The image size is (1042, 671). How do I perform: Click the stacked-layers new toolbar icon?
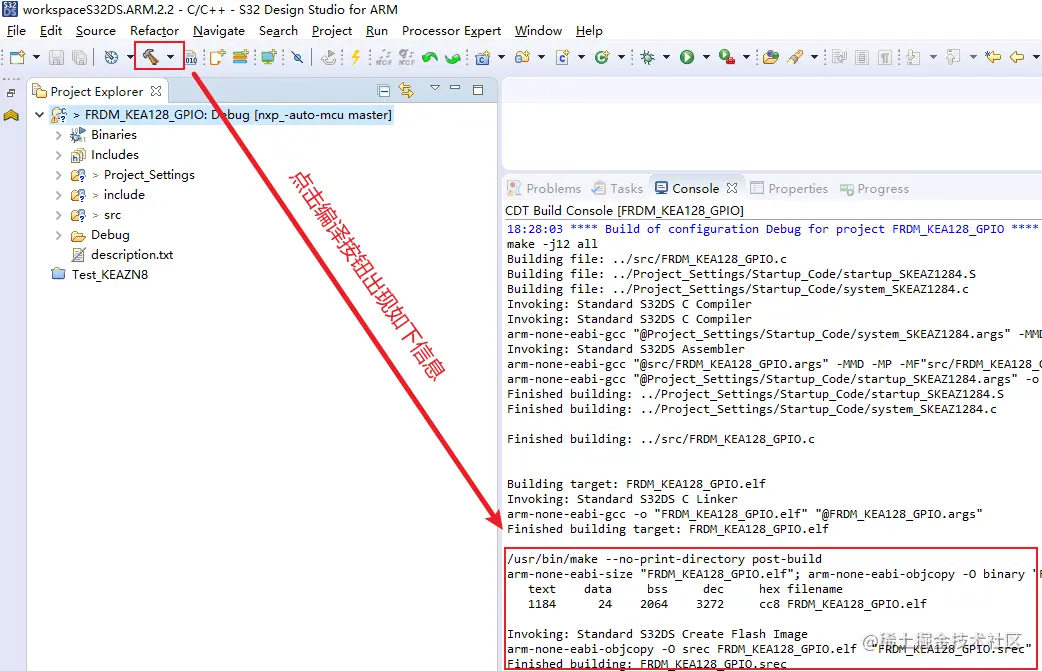coord(241,57)
